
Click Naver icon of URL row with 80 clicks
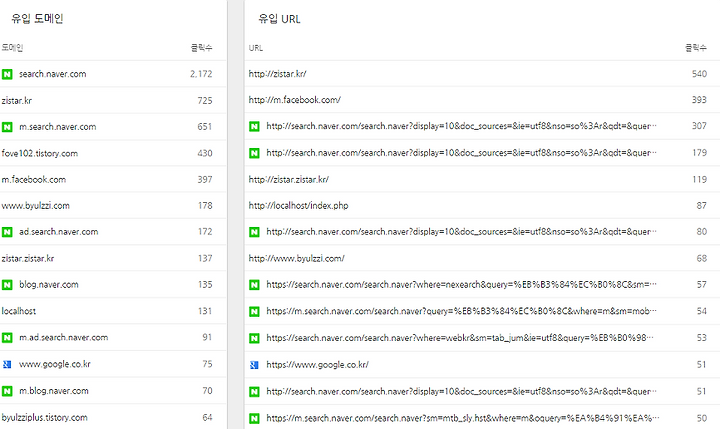pyautogui.click(x=254, y=232)
